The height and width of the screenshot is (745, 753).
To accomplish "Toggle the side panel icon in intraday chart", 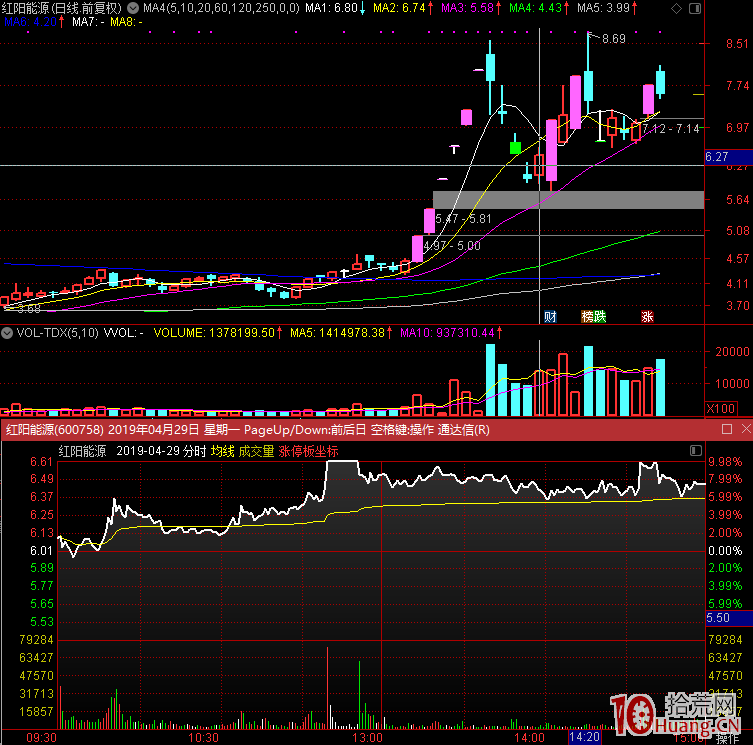I will click(696, 450).
